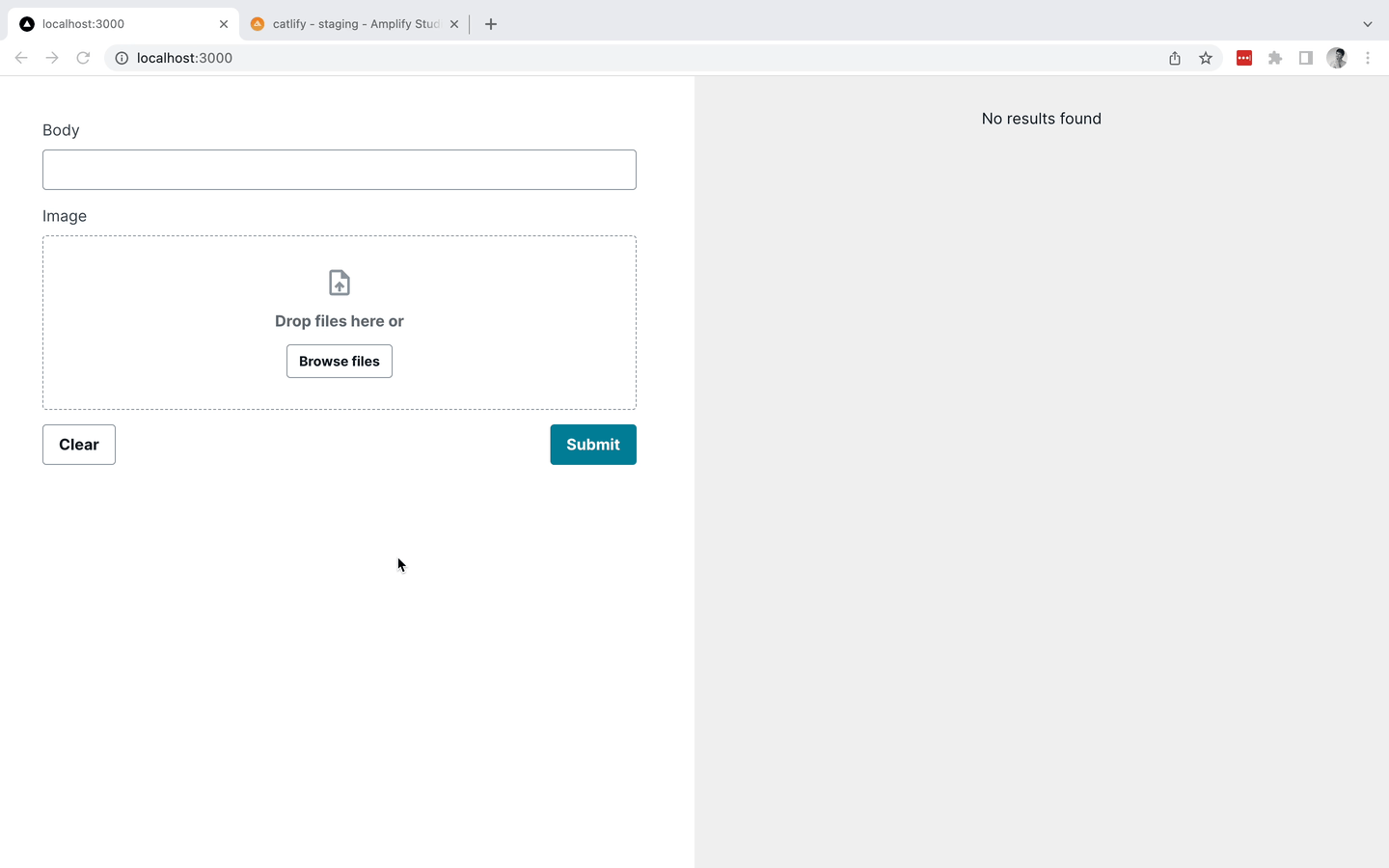Open the Extensions puzzle piece icon
This screenshot has width=1389, height=868.
[x=1274, y=58]
